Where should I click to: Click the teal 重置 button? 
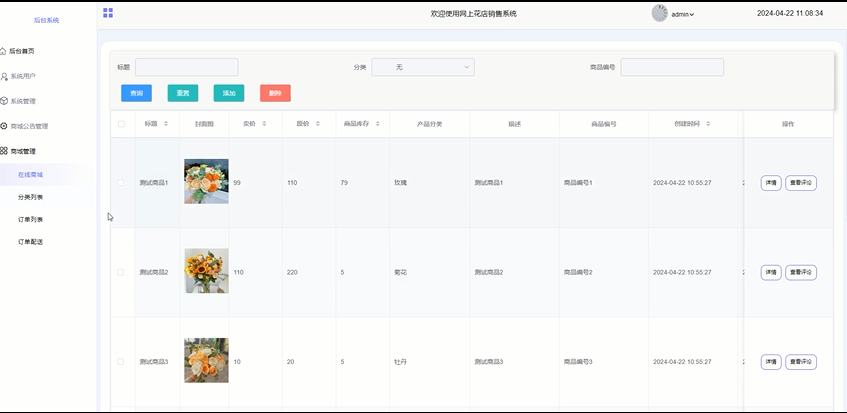point(183,93)
